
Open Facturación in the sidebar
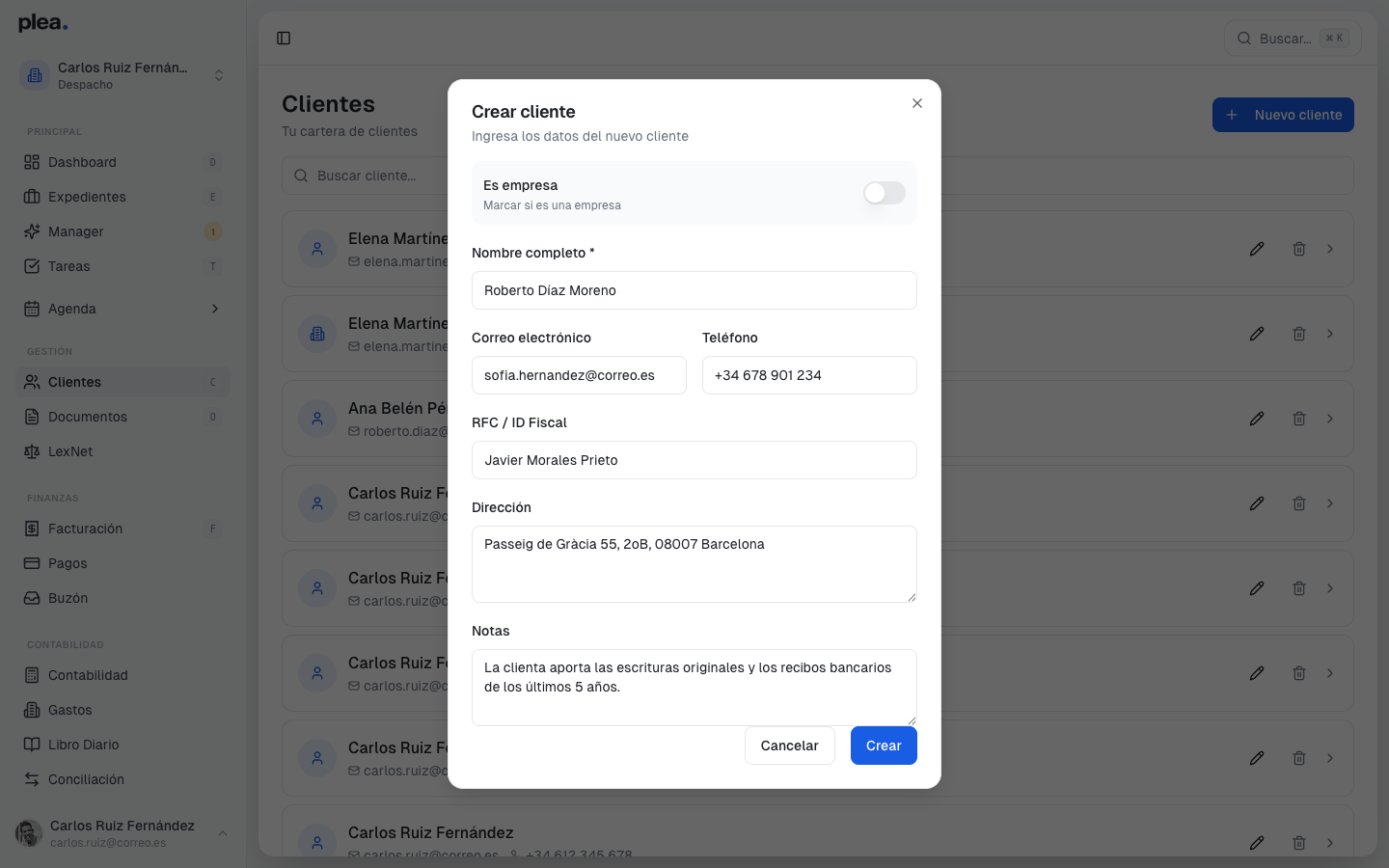click(123, 529)
